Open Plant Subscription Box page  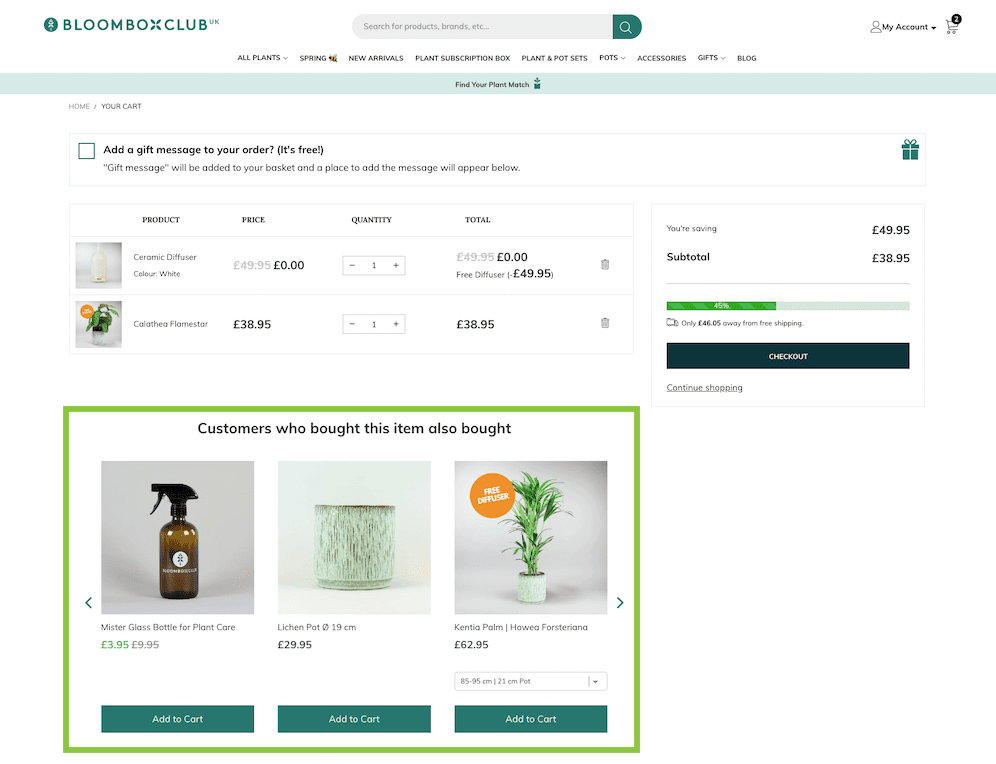[462, 58]
